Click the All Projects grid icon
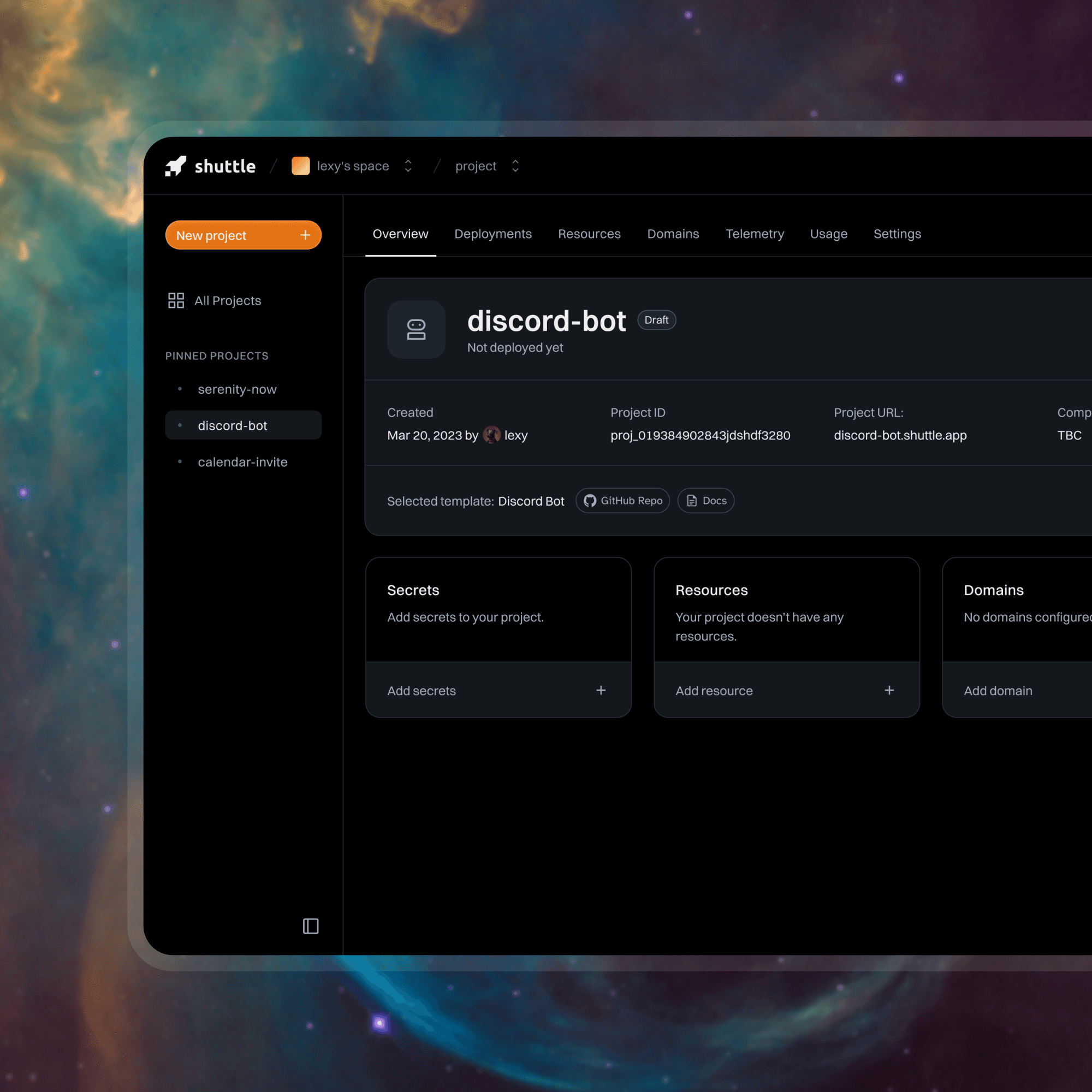 (176, 300)
